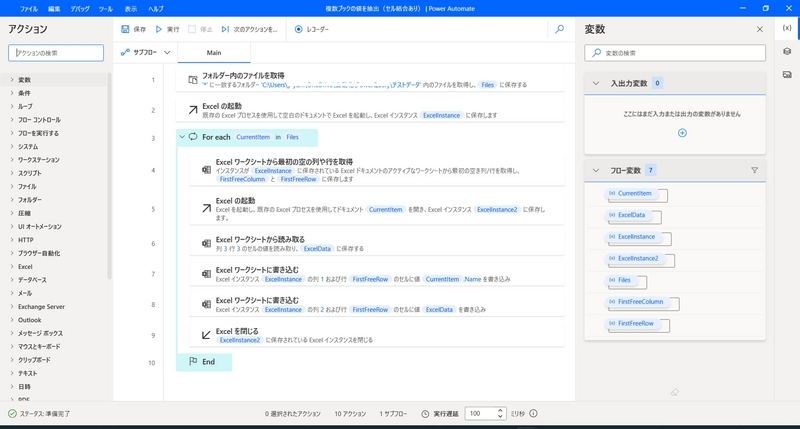
Task: Open the ファイル menu
Action: [29, 9]
